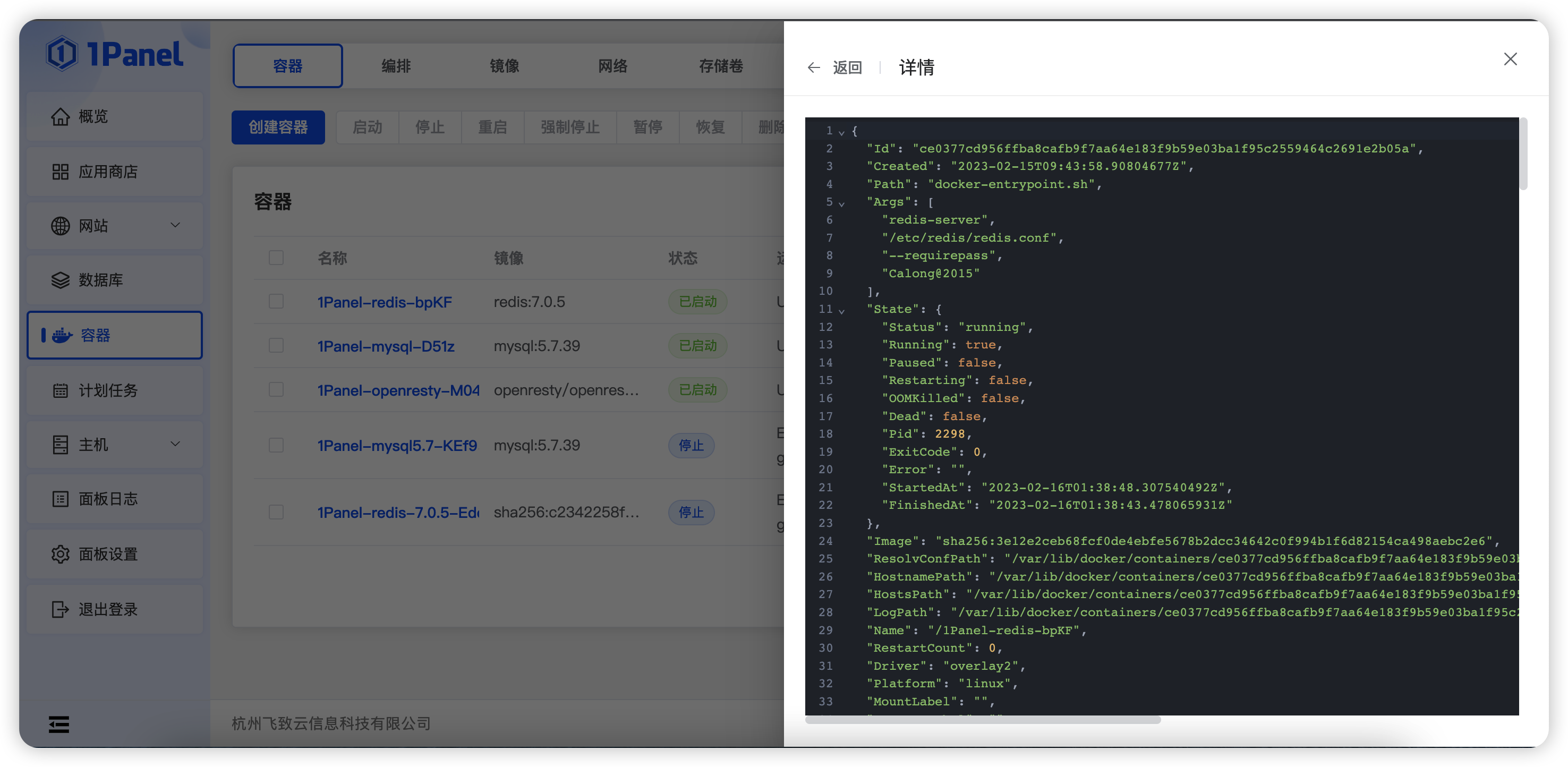Switch to the 镜像 tab
This screenshot has height=767, width=1568.
505,66
